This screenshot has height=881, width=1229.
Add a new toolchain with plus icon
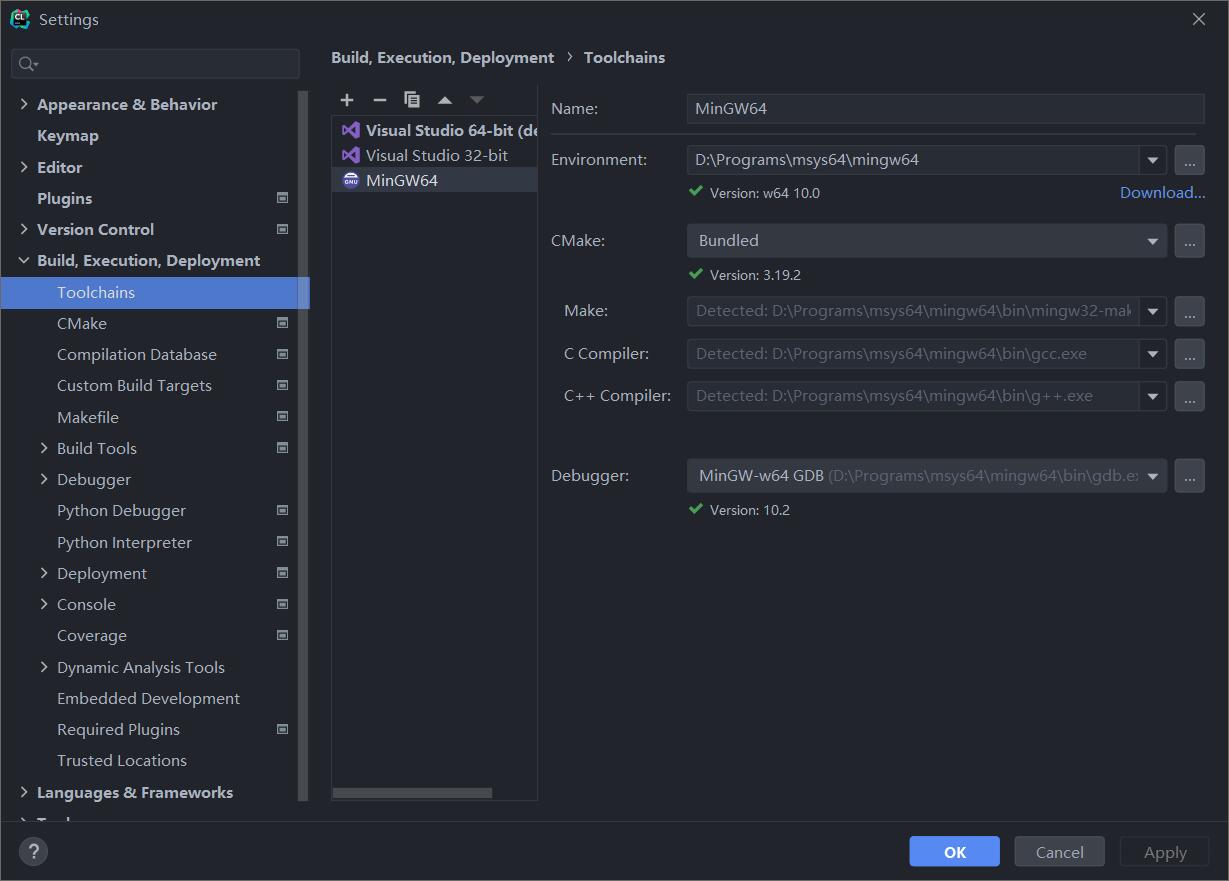[347, 100]
